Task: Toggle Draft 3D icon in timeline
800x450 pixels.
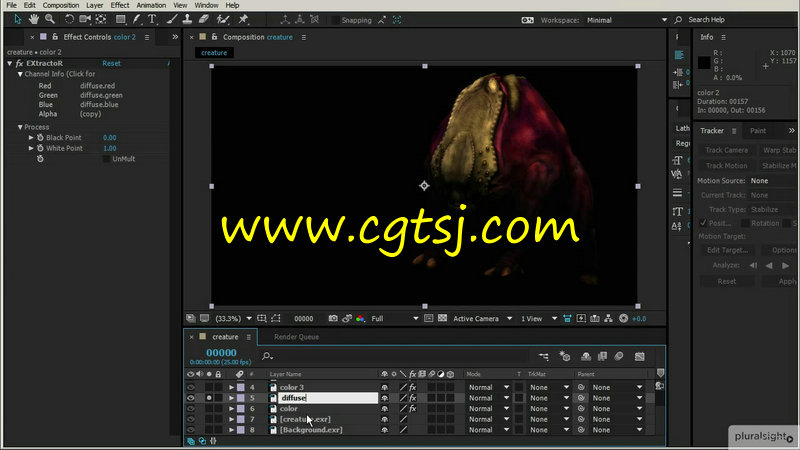Action: pos(565,356)
